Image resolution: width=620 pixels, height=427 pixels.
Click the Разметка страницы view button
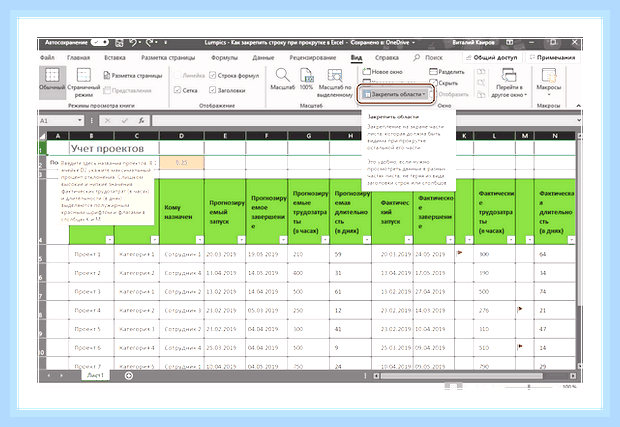[x=133, y=75]
